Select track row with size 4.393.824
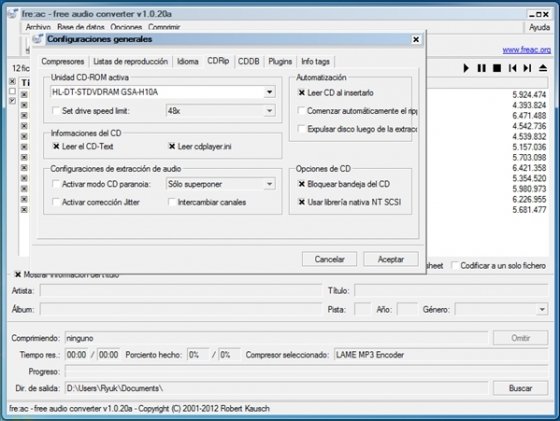 [529, 105]
